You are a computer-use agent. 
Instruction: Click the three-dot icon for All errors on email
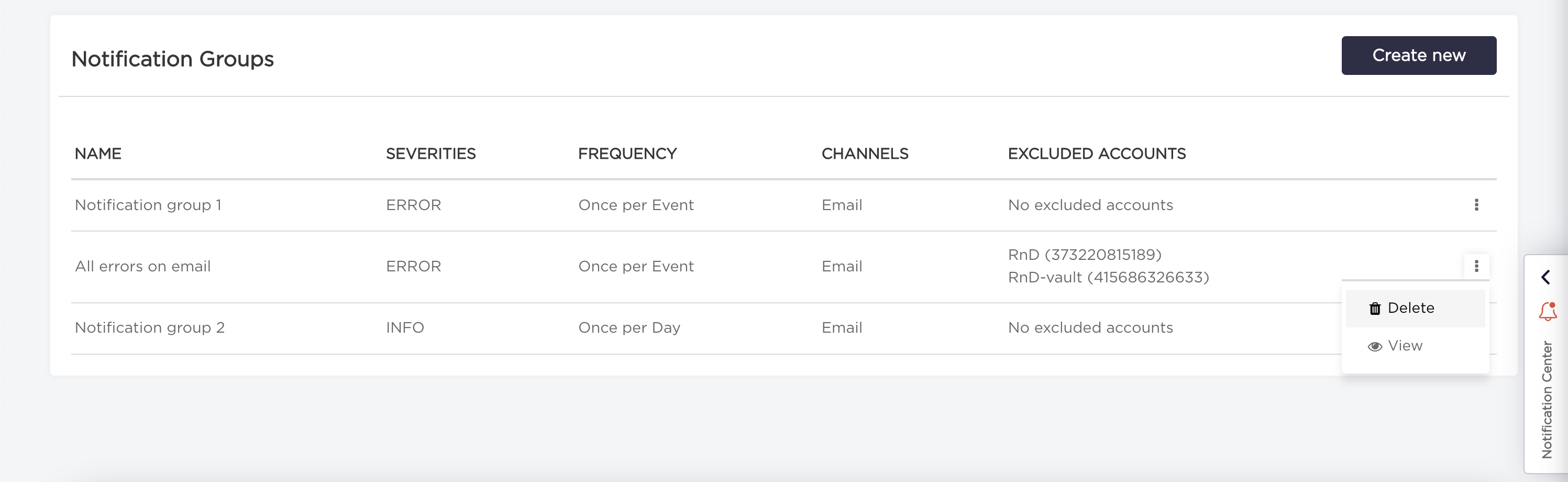(1476, 266)
